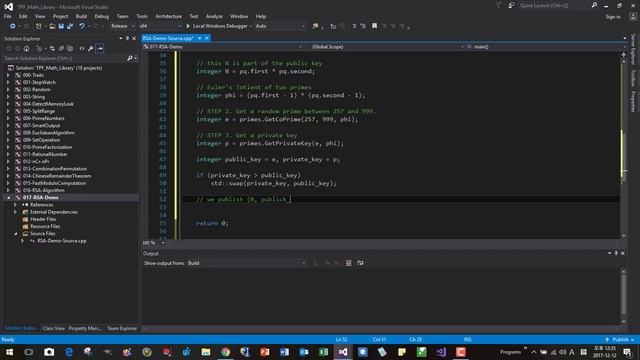
Task: Open the x64 platform dropdown
Action: tap(160, 26)
